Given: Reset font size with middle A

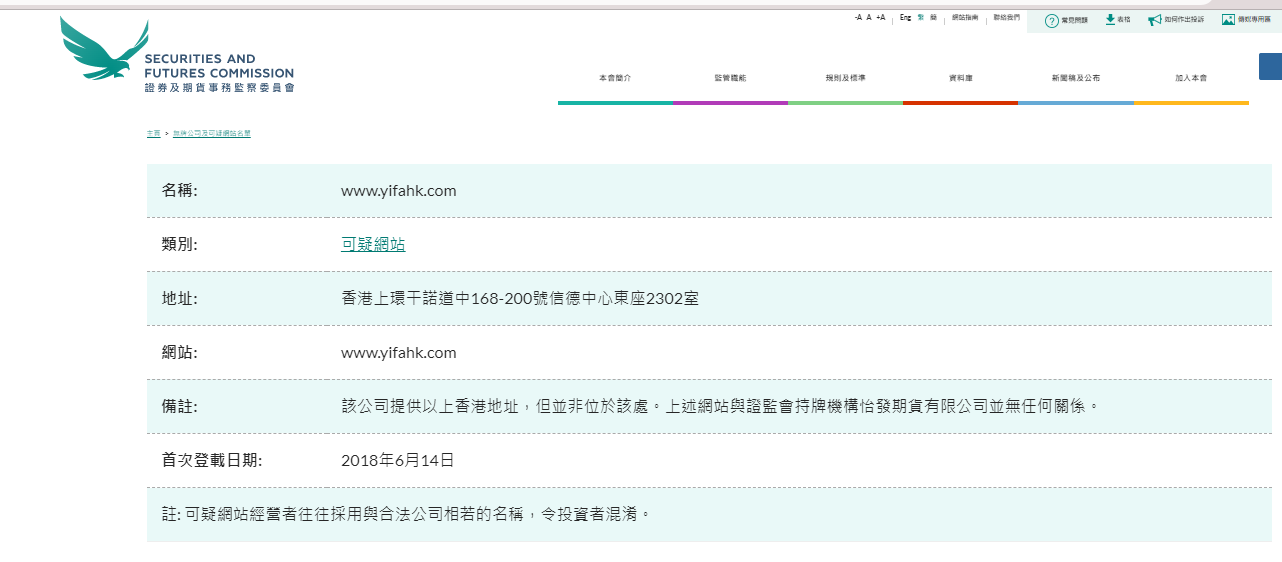Looking at the screenshot, I should pyautogui.click(x=868, y=18).
